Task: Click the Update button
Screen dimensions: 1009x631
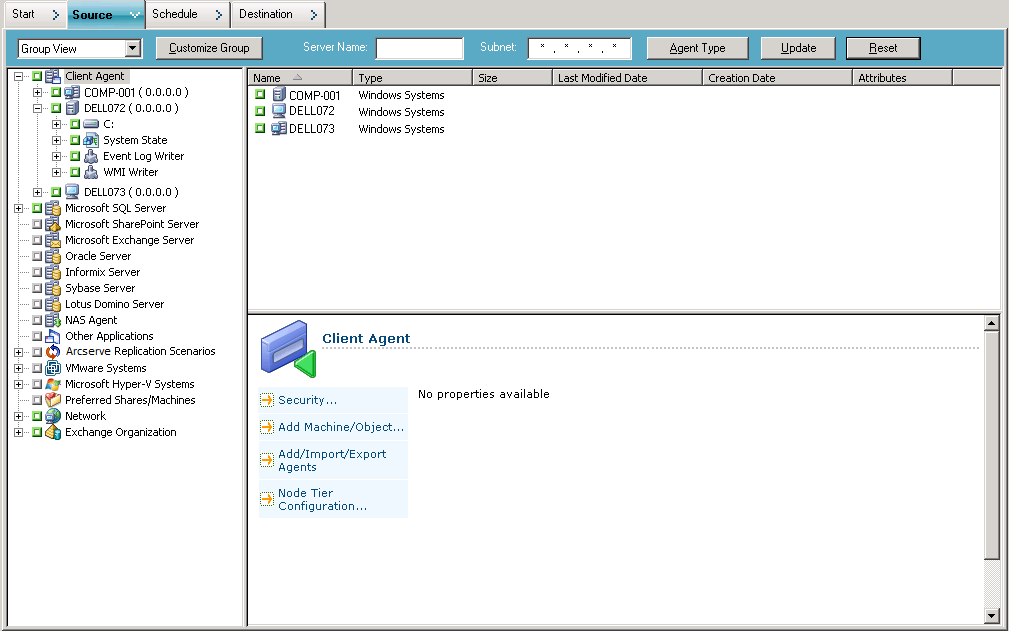Action: pyautogui.click(x=798, y=48)
